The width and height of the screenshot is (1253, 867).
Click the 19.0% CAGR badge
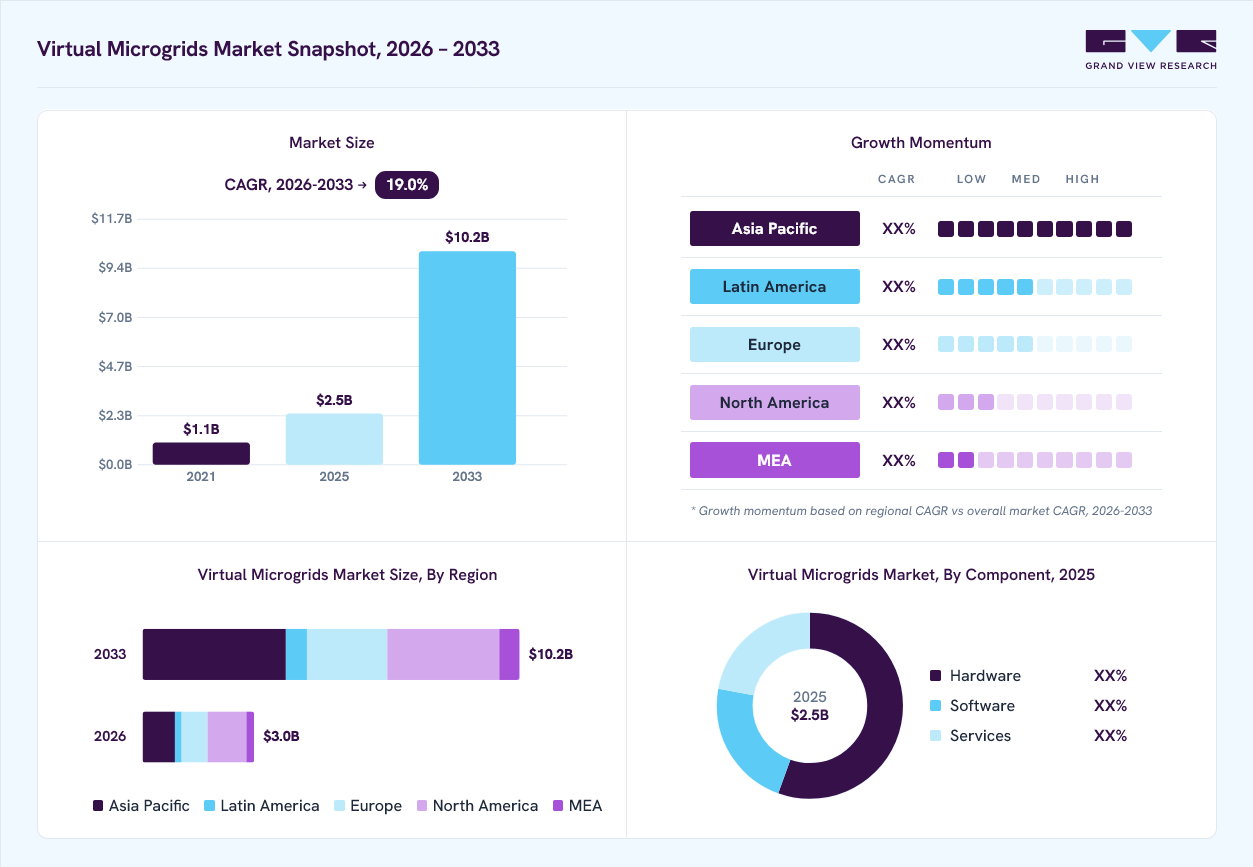(407, 185)
